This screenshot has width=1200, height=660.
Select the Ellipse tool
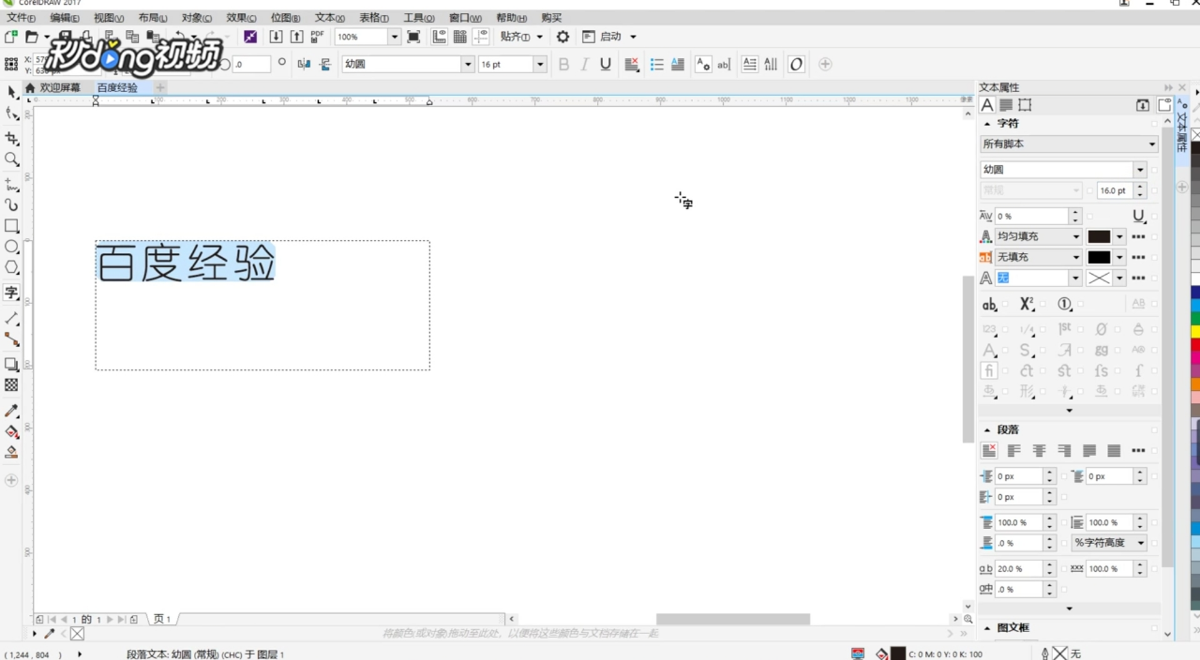click(12, 247)
